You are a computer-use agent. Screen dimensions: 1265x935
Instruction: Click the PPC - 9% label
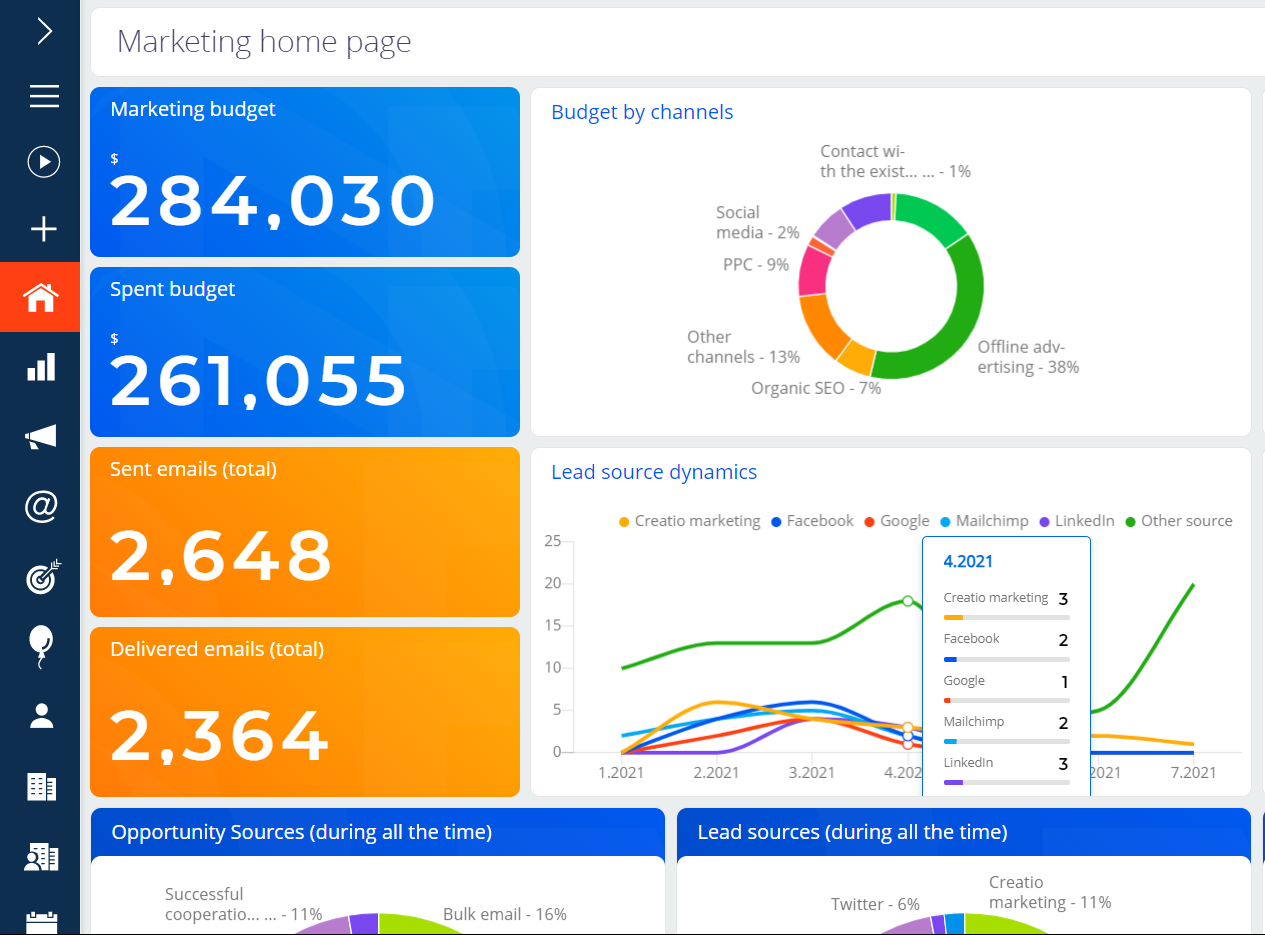756,265
